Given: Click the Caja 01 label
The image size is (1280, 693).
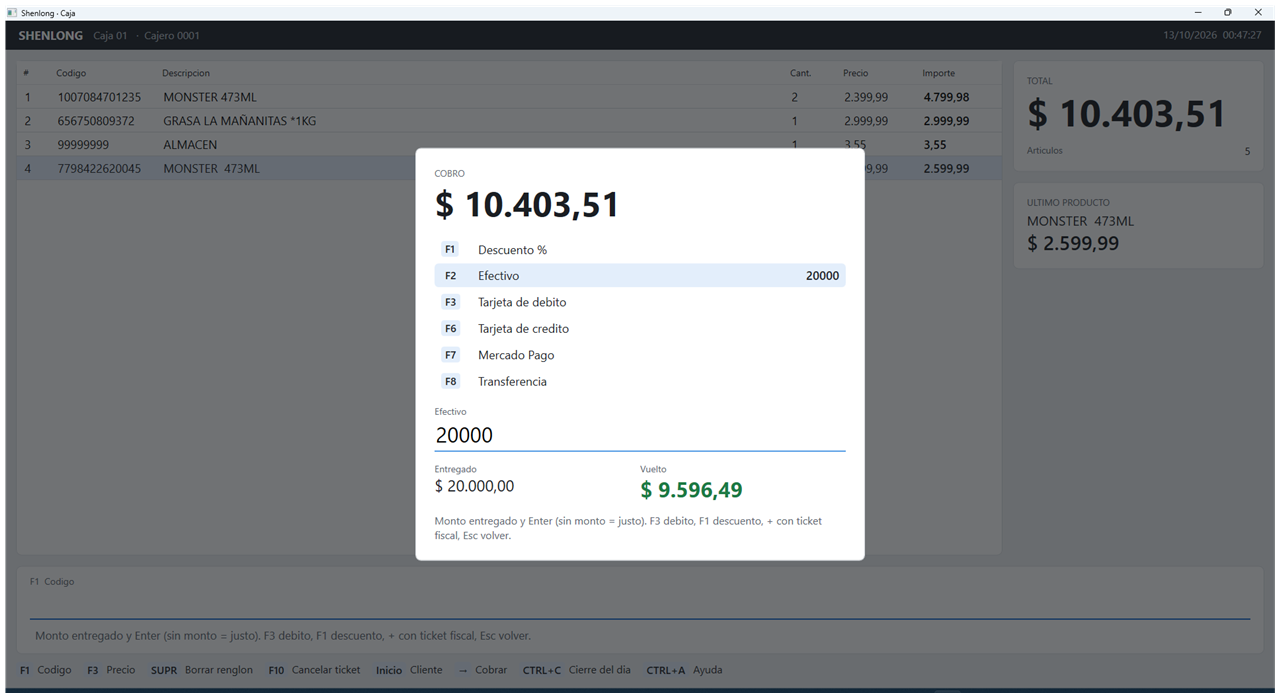Looking at the screenshot, I should click(110, 35).
